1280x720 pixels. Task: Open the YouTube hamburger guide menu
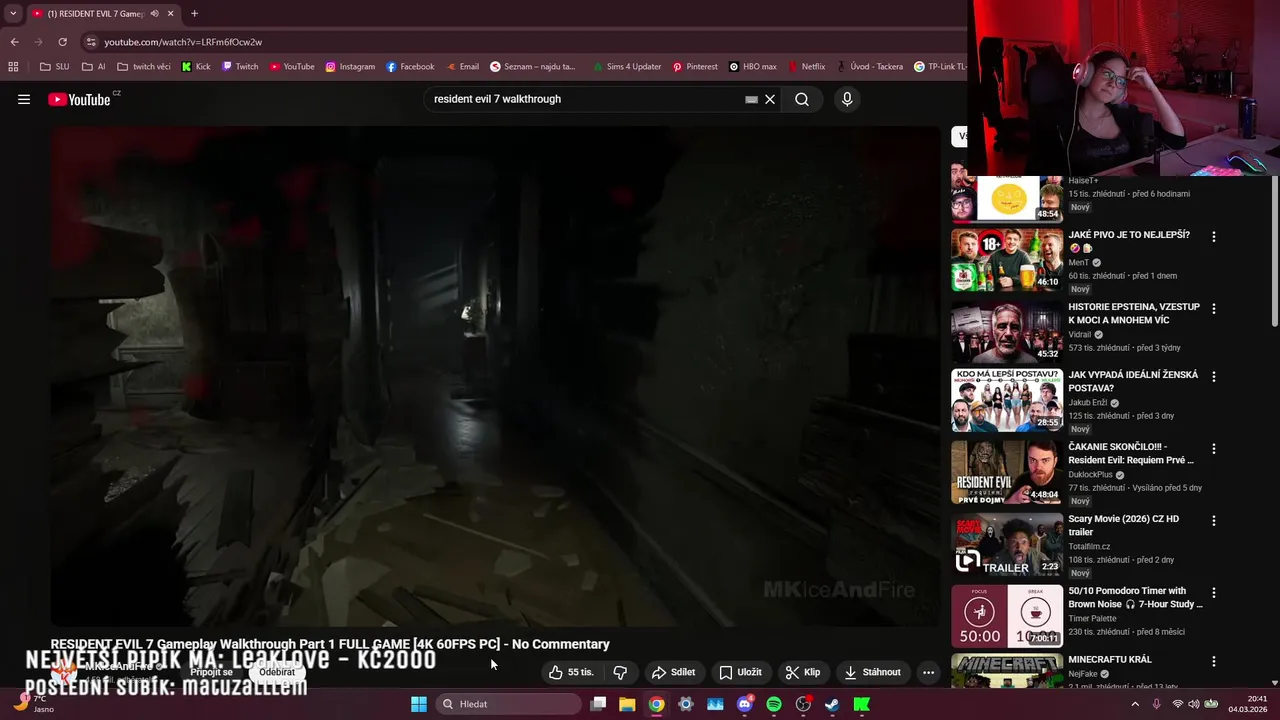coord(24,99)
